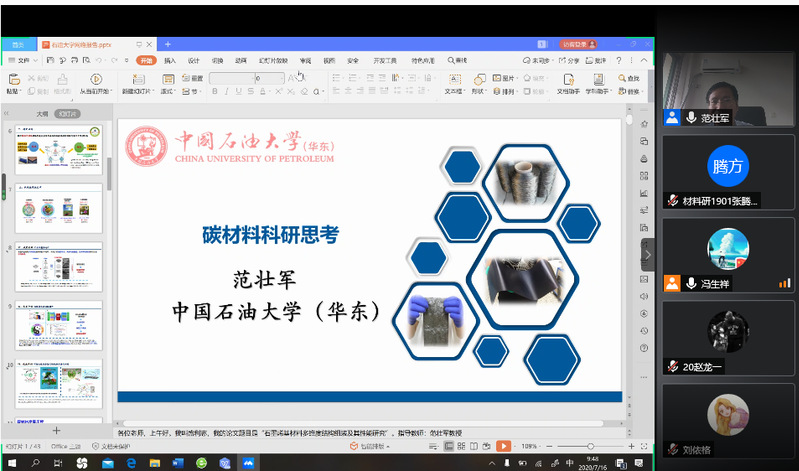Expand the font name combo box

tap(232, 78)
